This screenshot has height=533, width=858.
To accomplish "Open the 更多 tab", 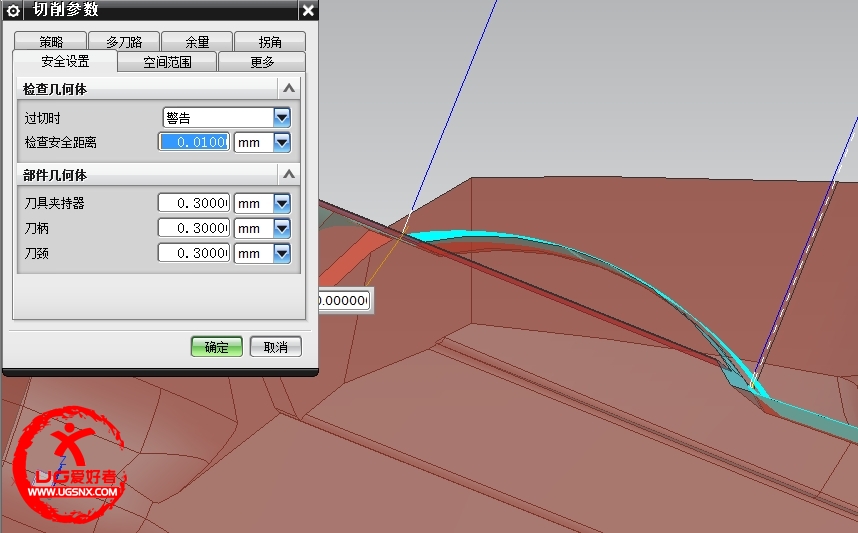I will point(262,62).
